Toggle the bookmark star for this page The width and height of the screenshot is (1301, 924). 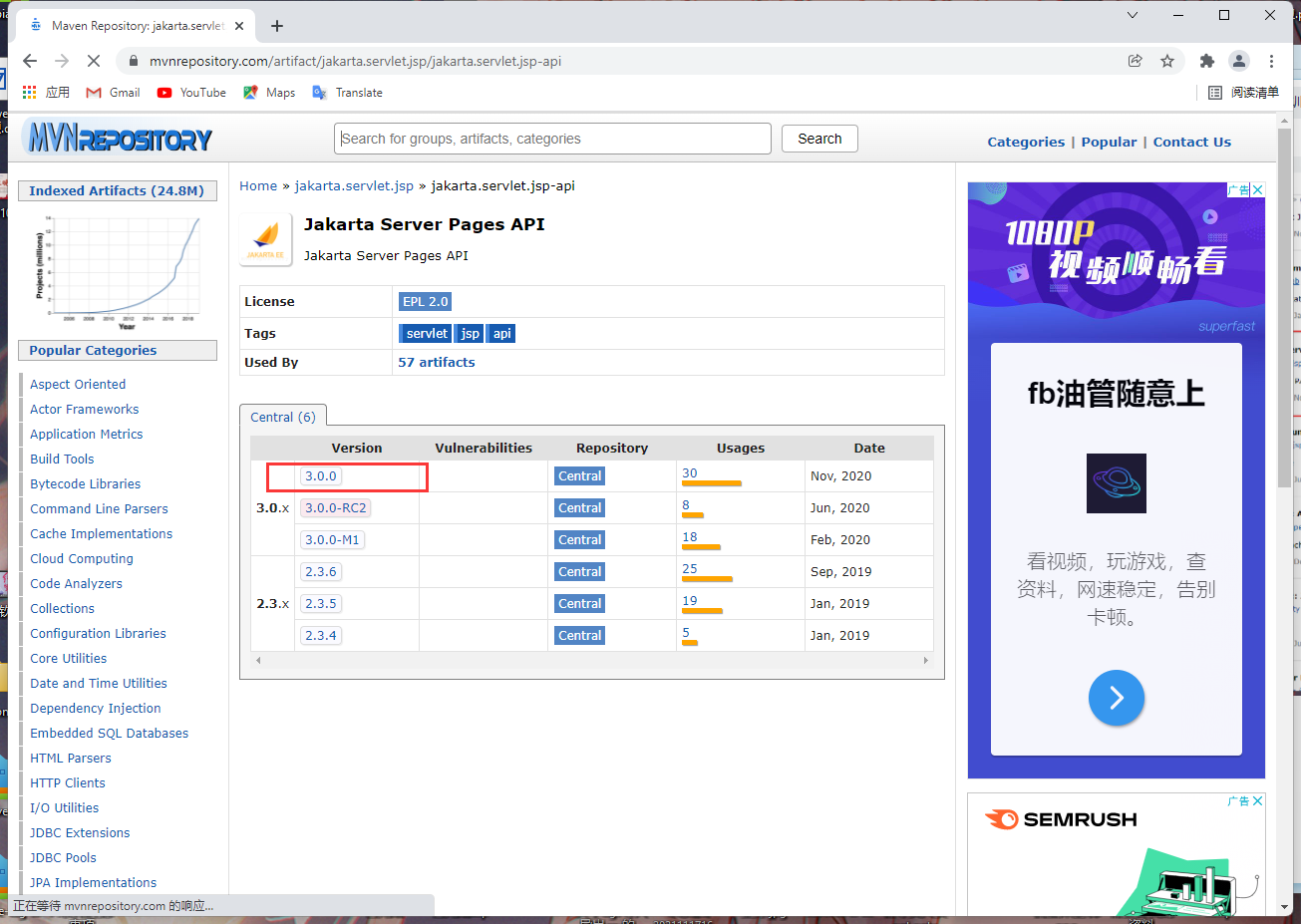point(1167,61)
